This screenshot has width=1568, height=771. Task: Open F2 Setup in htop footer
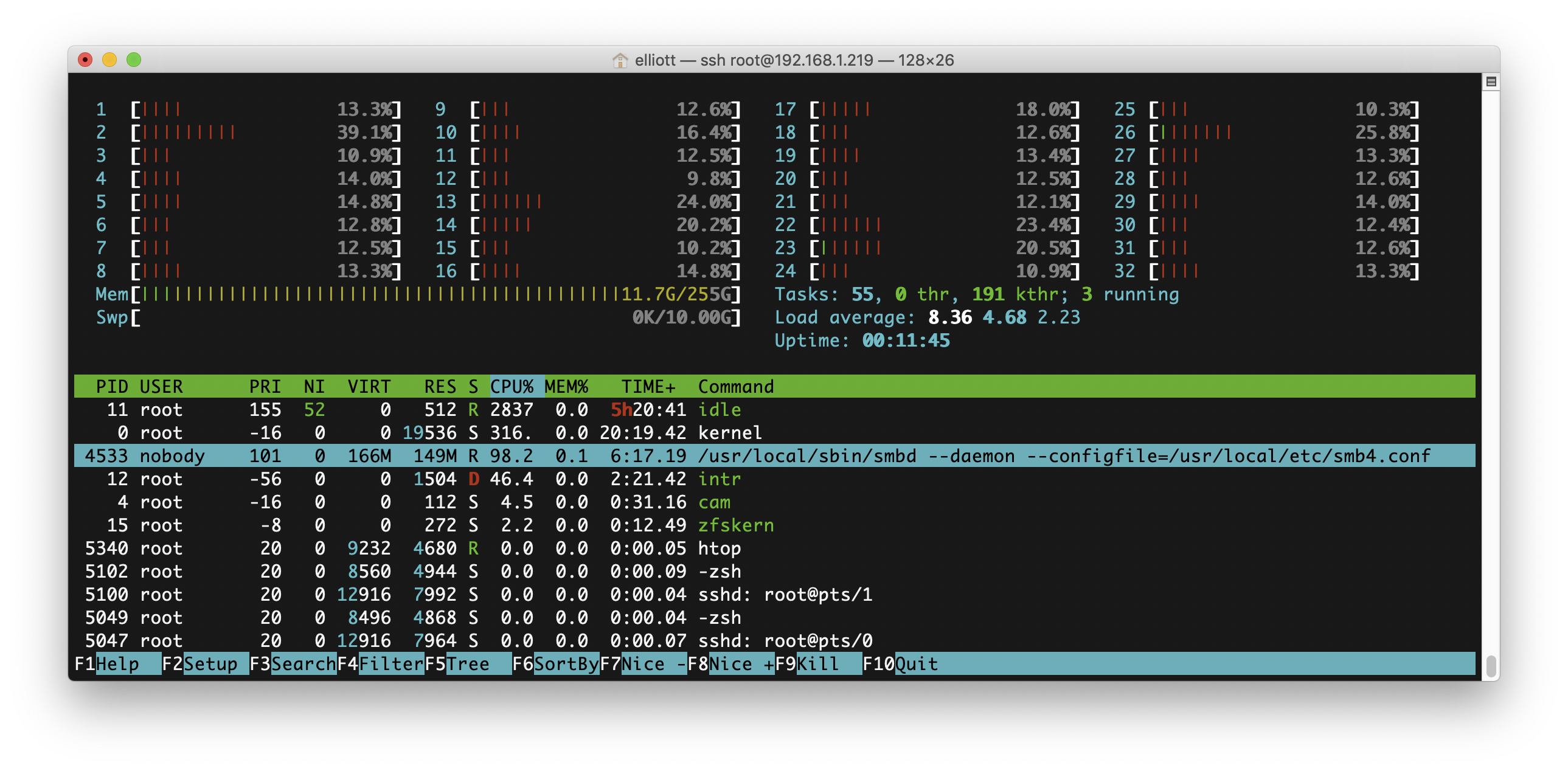(x=206, y=663)
